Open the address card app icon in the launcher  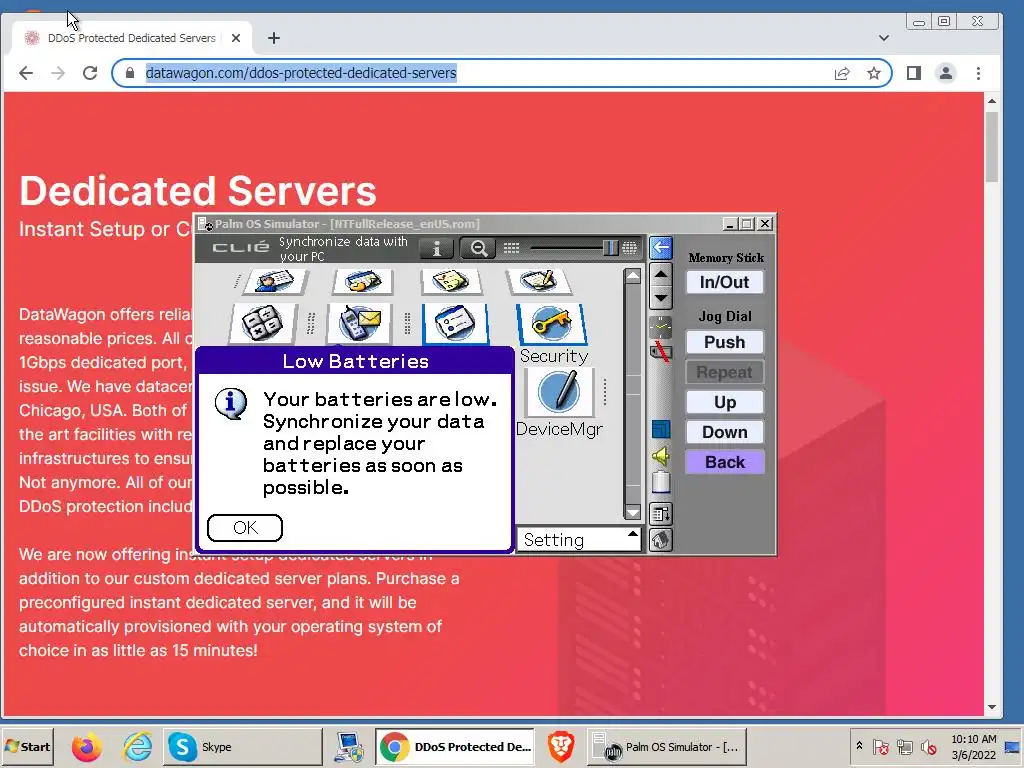pyautogui.click(x=455, y=323)
